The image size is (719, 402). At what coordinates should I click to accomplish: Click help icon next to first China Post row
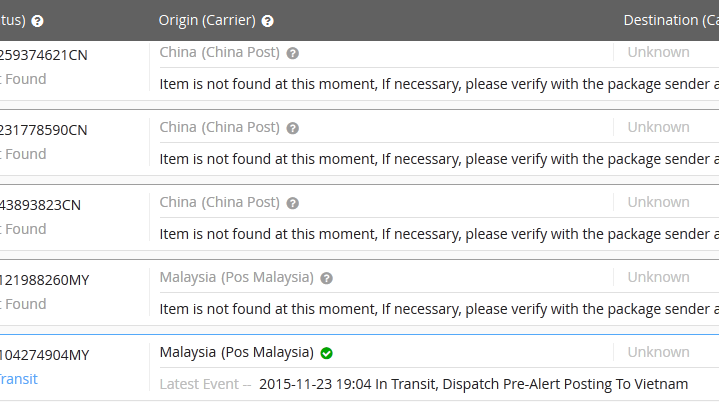pos(293,53)
